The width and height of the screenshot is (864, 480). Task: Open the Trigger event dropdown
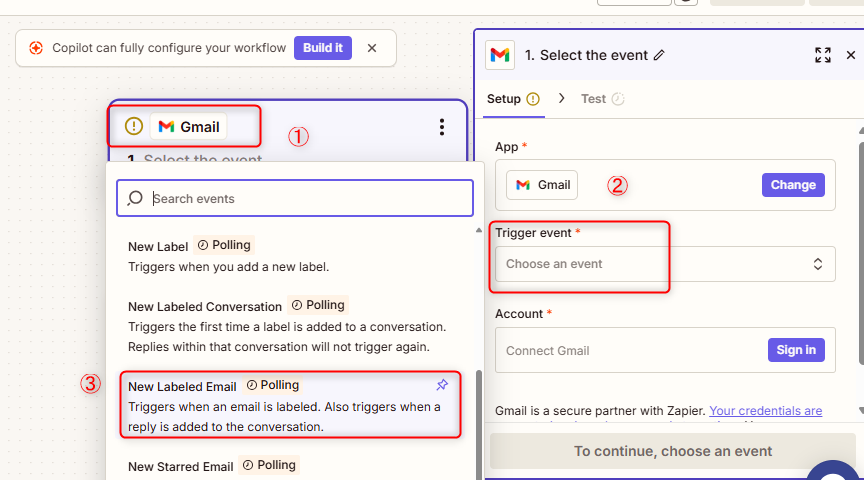pyautogui.click(x=664, y=264)
